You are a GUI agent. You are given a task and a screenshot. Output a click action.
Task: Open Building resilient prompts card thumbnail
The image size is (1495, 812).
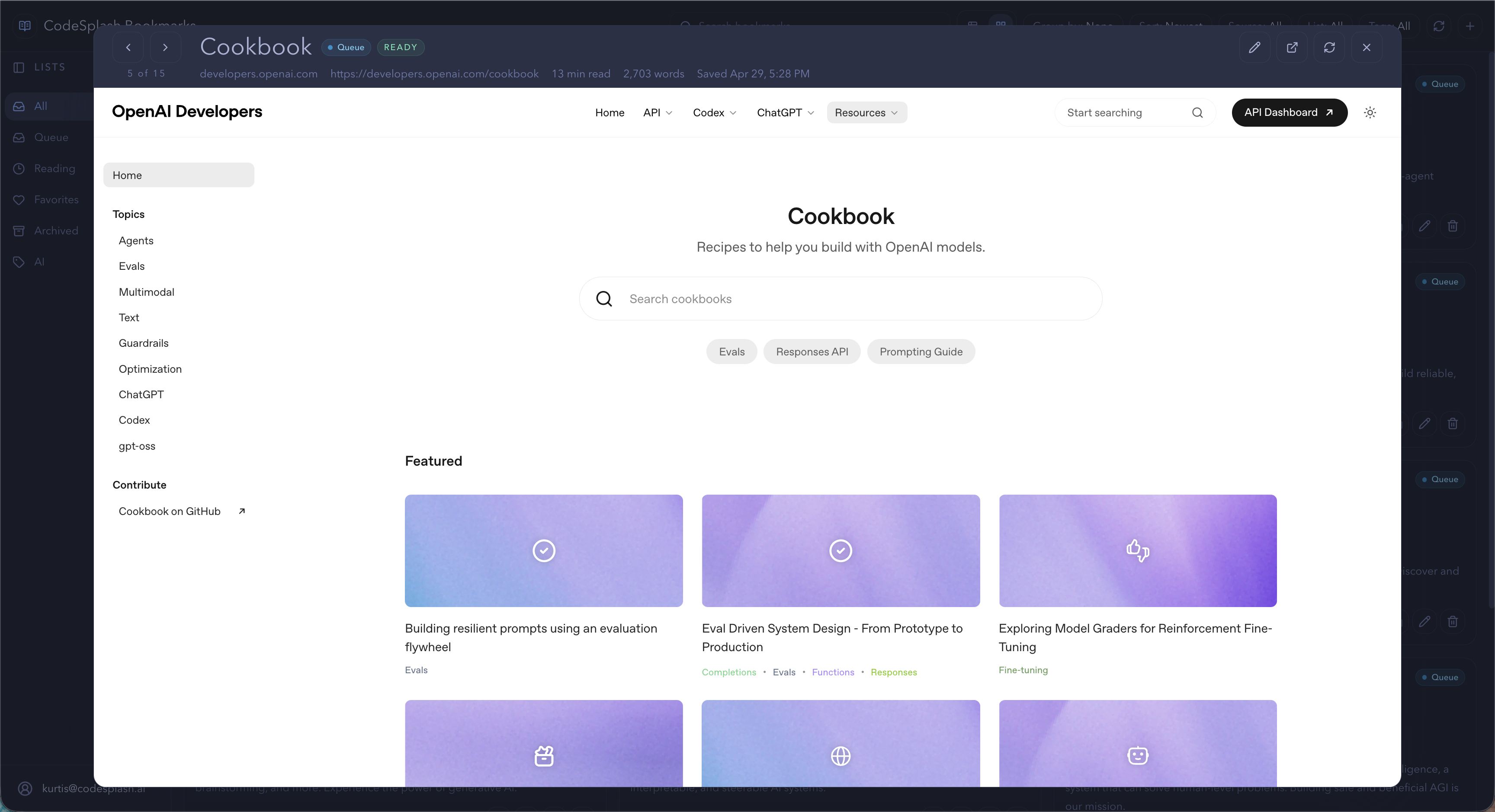click(x=544, y=551)
